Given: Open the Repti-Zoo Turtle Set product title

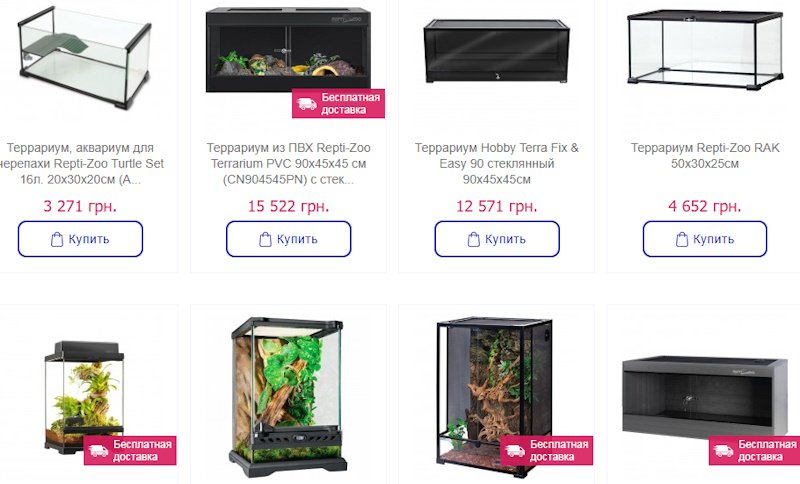Looking at the screenshot, I should point(82,163).
